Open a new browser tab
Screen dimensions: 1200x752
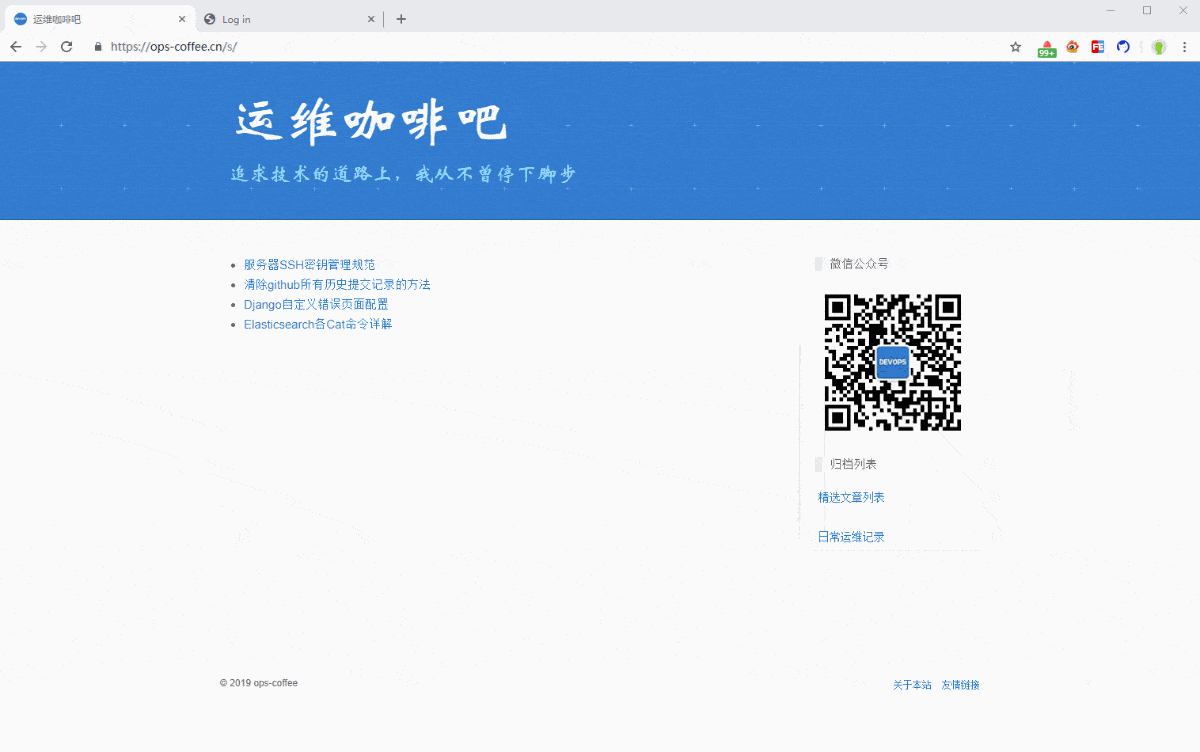401,19
